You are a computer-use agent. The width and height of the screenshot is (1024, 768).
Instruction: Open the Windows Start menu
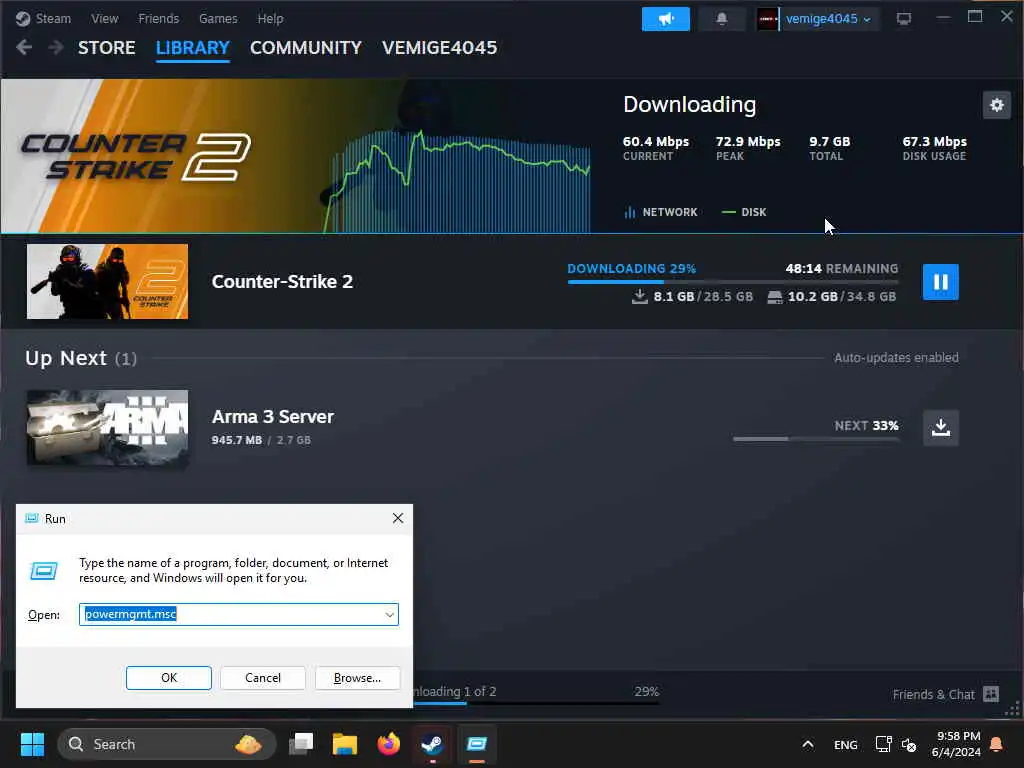32,744
